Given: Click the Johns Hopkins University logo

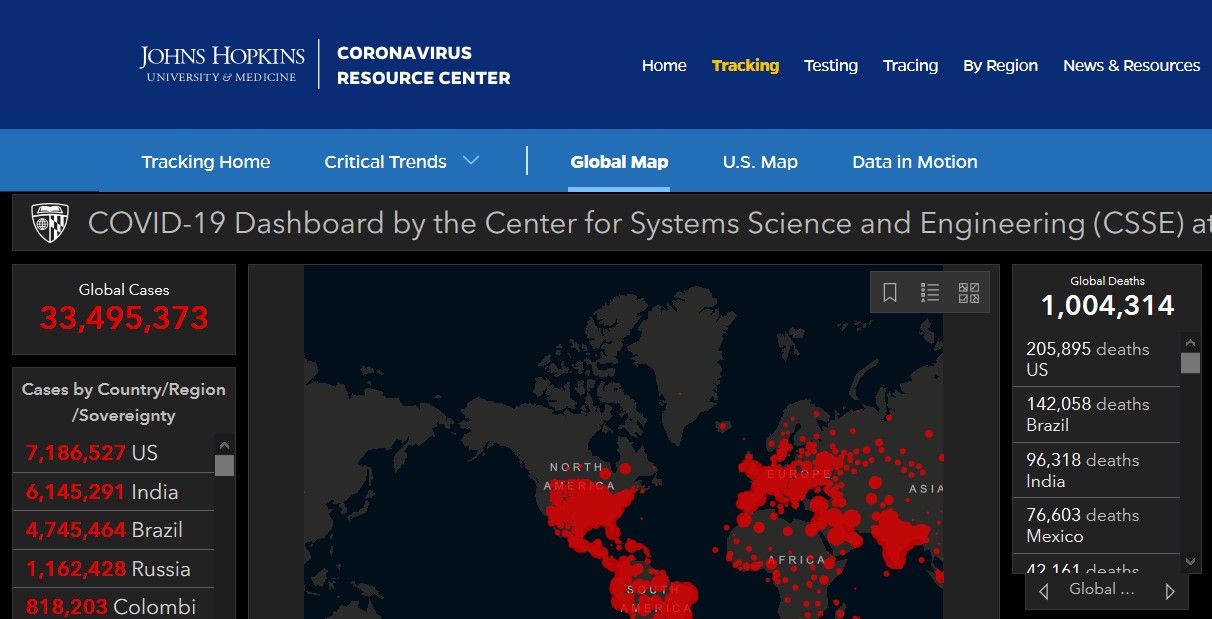Looking at the screenshot, I should 221,64.
